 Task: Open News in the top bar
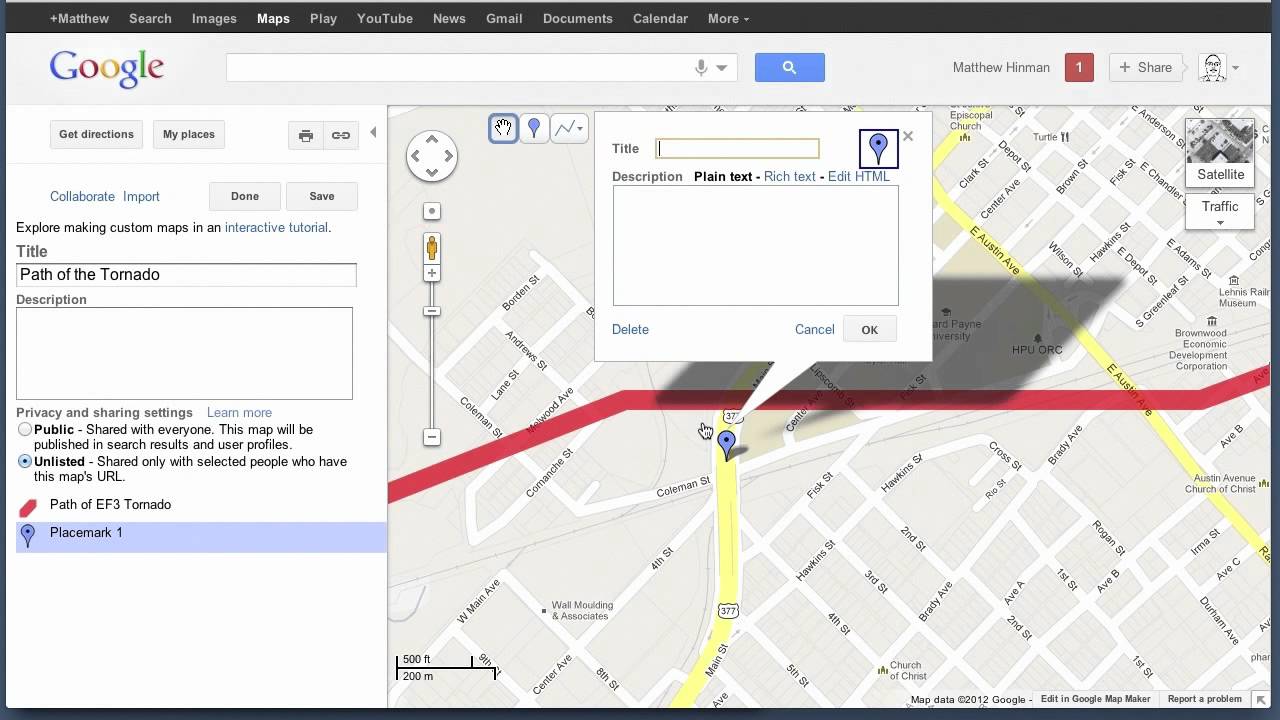click(x=449, y=18)
